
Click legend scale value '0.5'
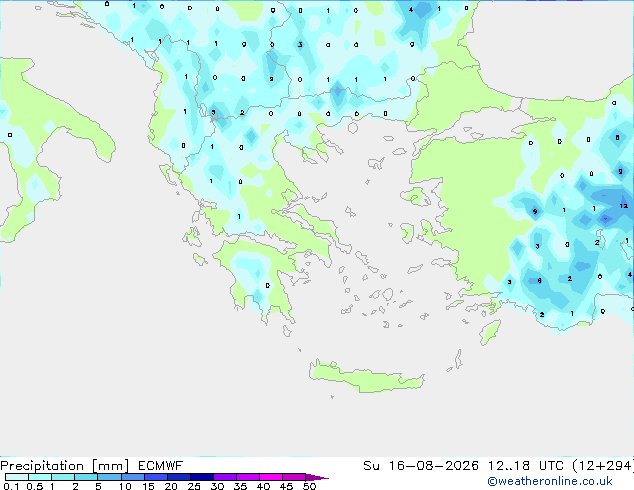pos(35,486)
